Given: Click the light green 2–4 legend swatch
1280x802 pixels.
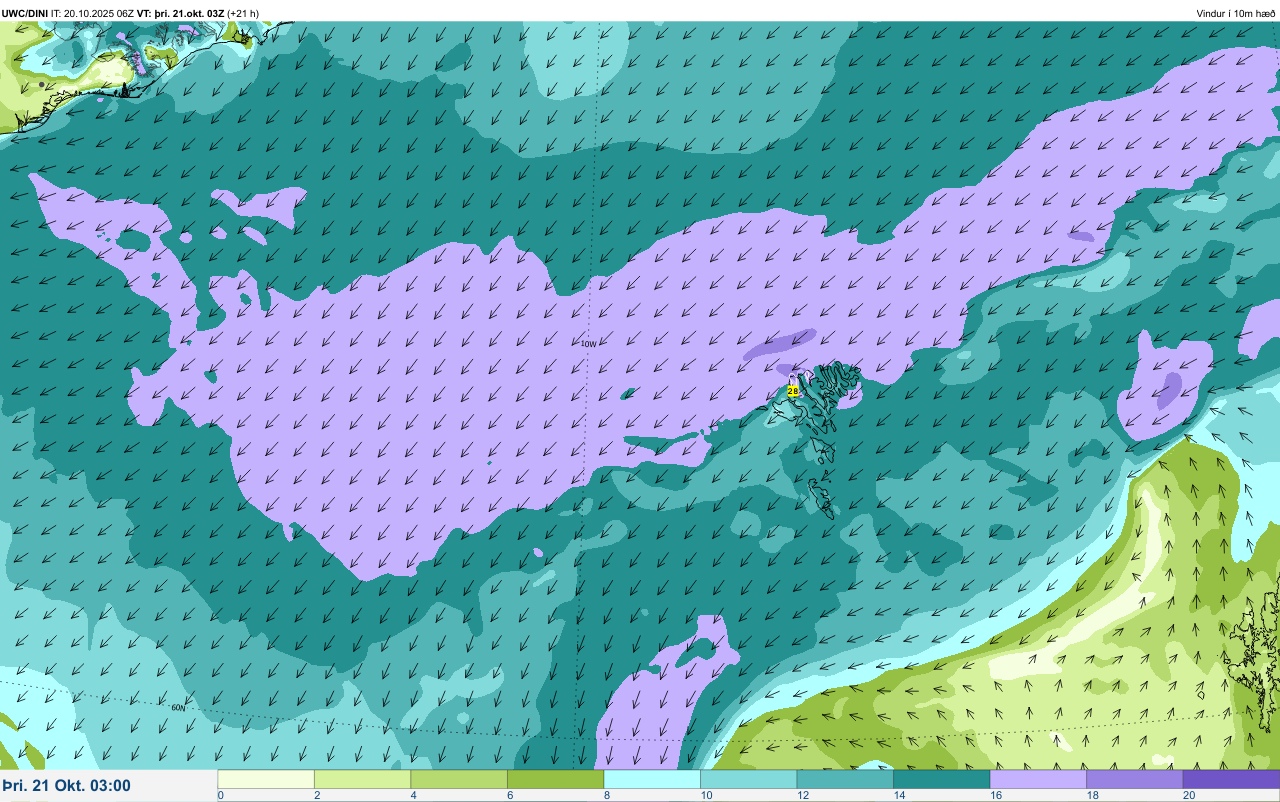Looking at the screenshot, I should click(362, 779).
